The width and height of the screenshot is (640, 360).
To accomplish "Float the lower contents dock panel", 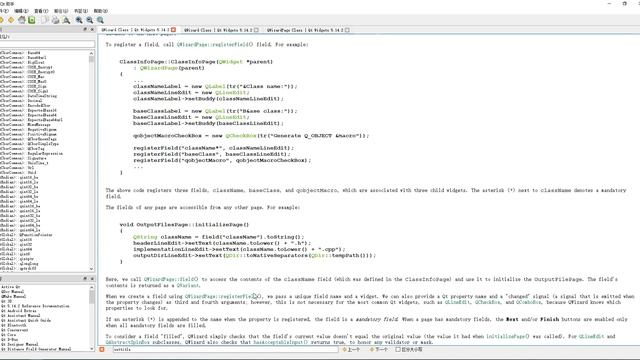I will pyautogui.click(x=85, y=278).
